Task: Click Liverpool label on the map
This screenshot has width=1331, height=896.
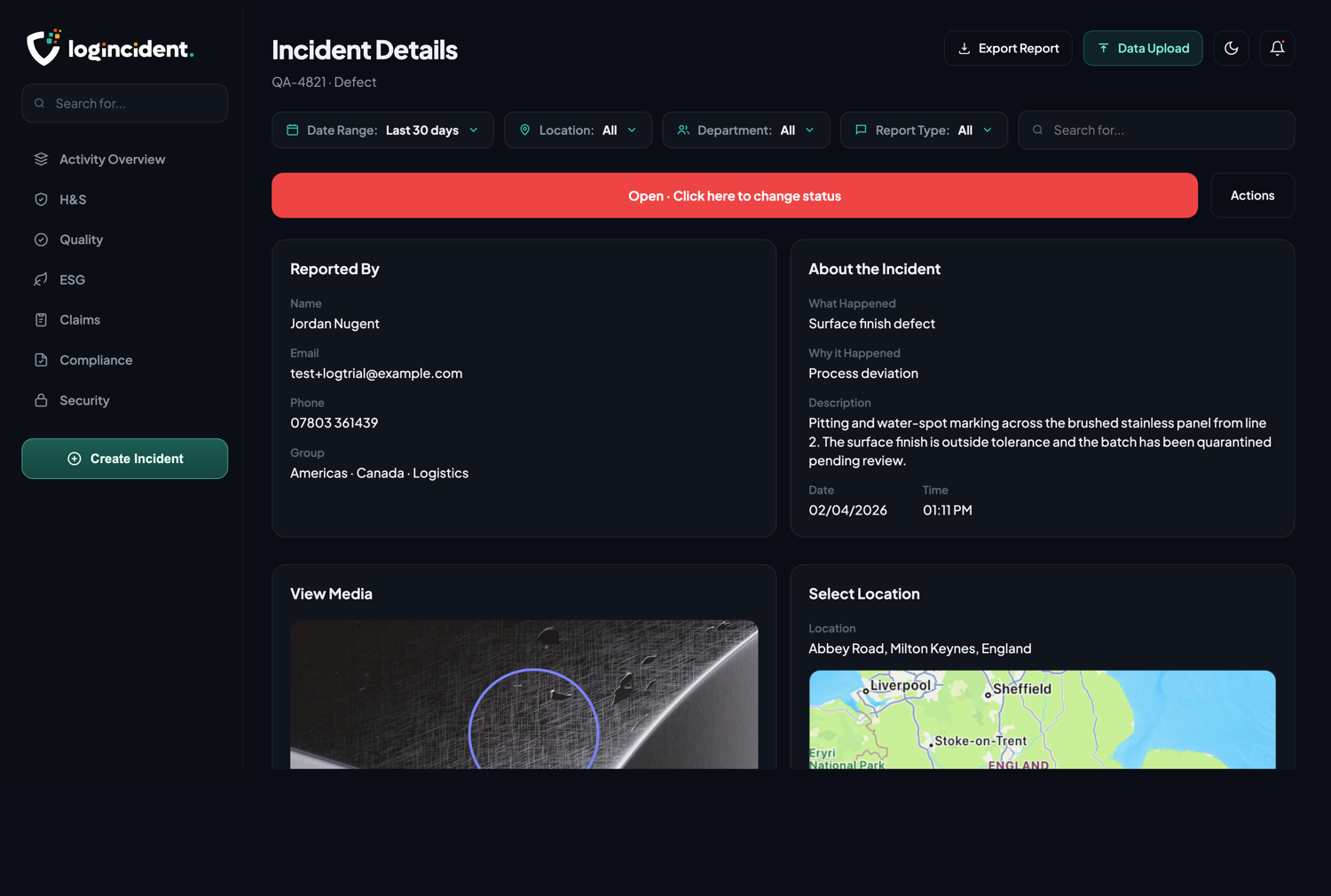Action: (901, 685)
